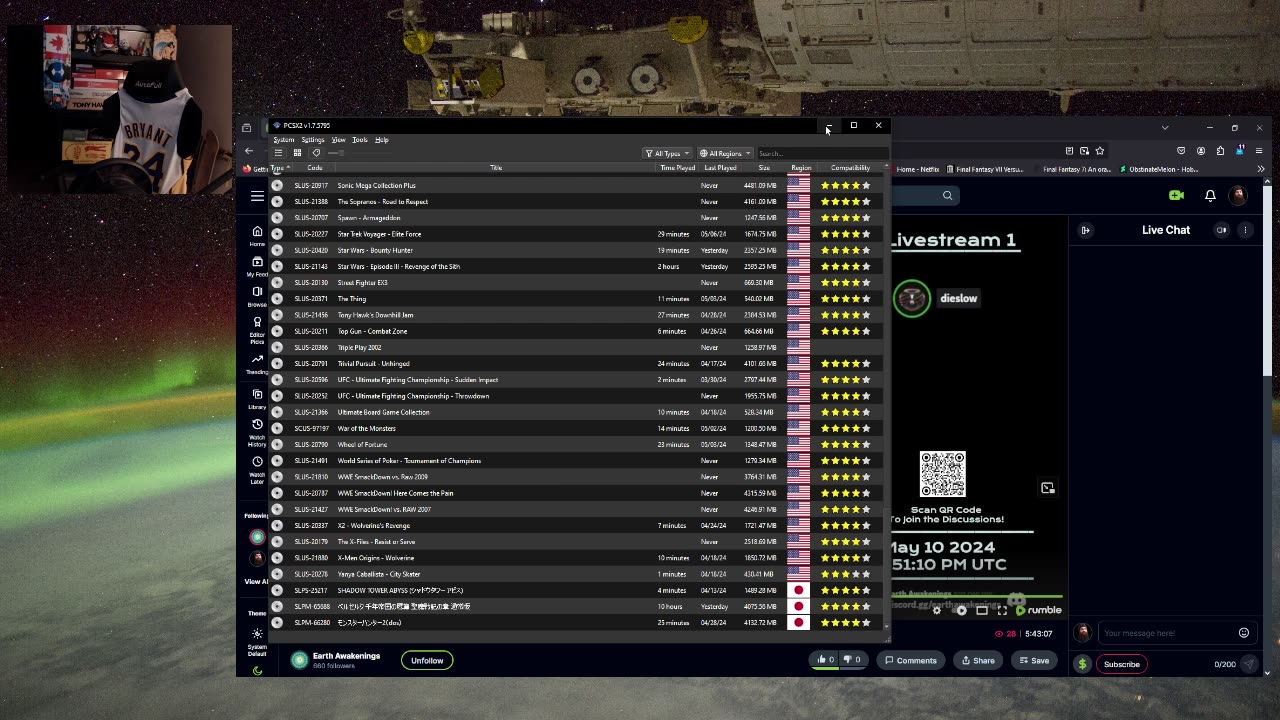This screenshot has width=1280, height=720.
Task: Open the System menu in PCSX2
Action: coord(284,140)
